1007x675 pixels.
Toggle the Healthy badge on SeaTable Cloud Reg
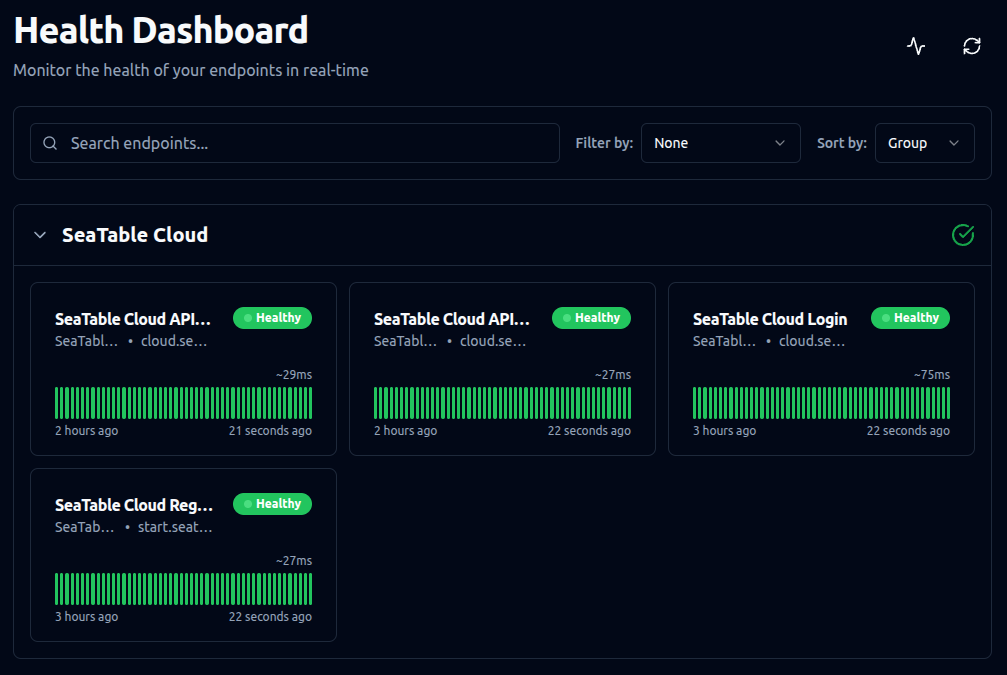[x=272, y=504]
